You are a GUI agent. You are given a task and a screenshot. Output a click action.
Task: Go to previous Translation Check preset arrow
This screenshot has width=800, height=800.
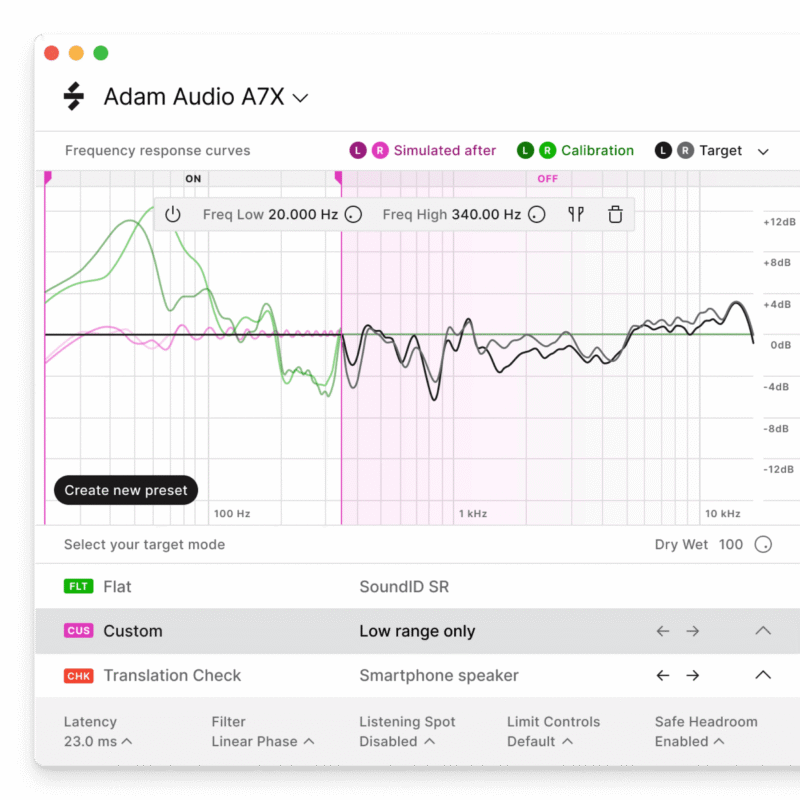pyautogui.click(x=663, y=676)
